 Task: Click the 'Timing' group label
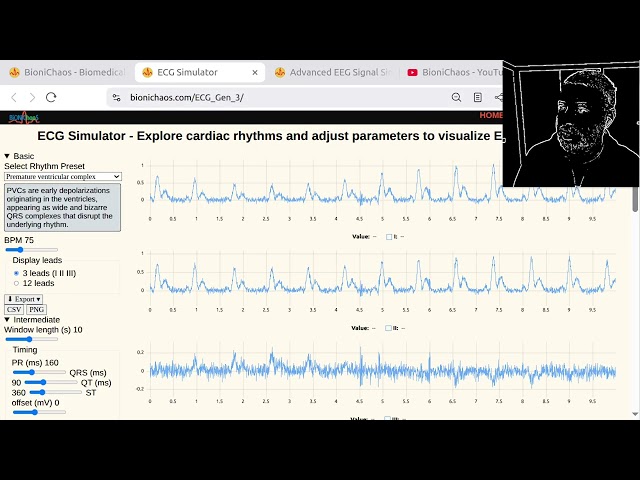click(x=25, y=349)
